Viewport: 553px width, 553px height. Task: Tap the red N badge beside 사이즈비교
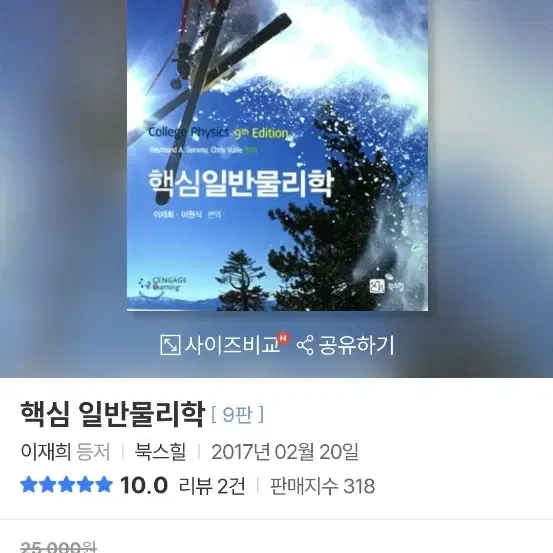tap(284, 338)
